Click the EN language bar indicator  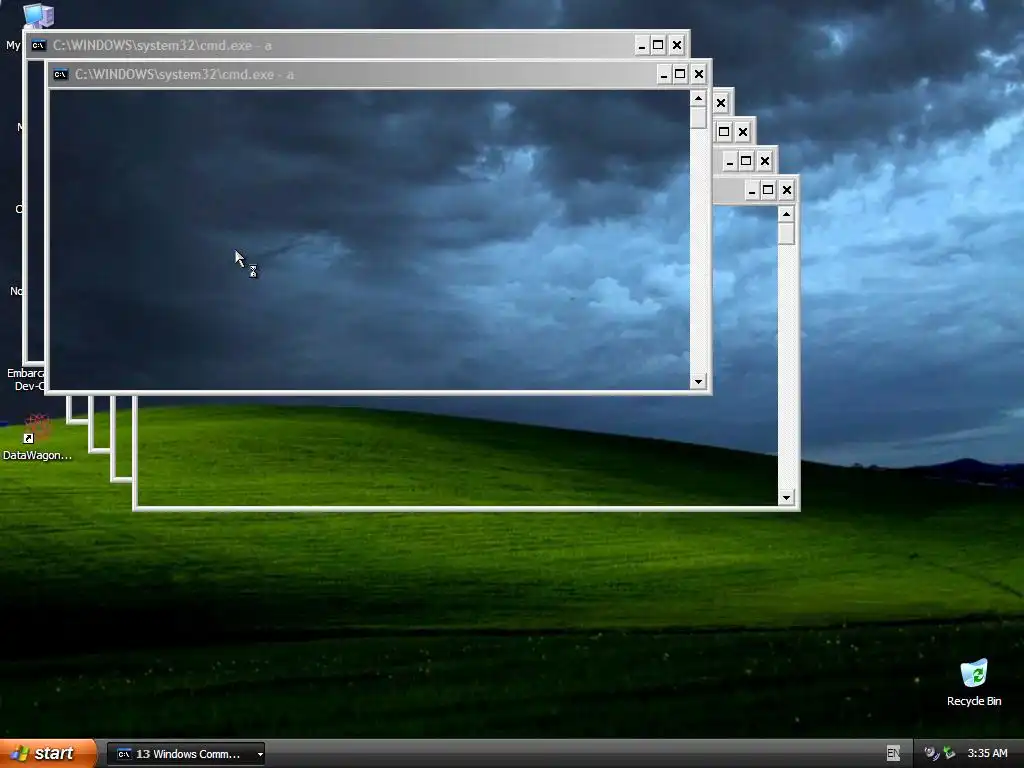coord(893,753)
